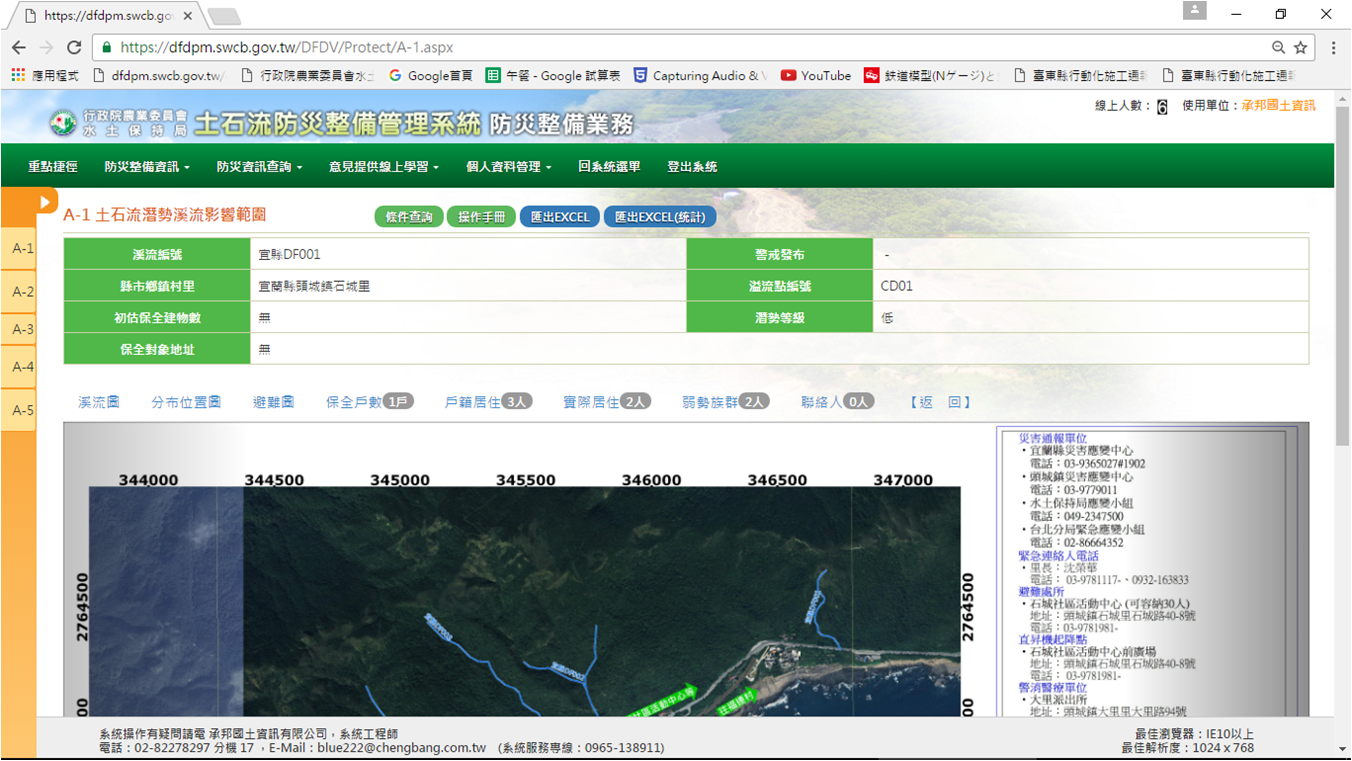1352x761 pixels.
Task: Open the Google首頁 bookmark
Action: (x=430, y=75)
